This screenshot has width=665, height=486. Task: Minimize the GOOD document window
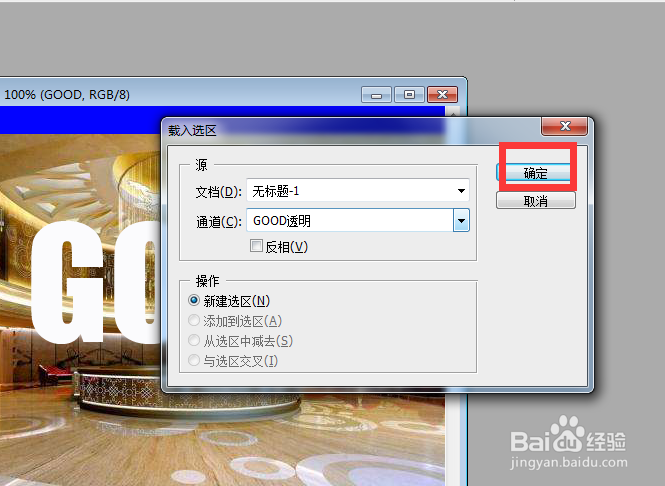point(376,95)
